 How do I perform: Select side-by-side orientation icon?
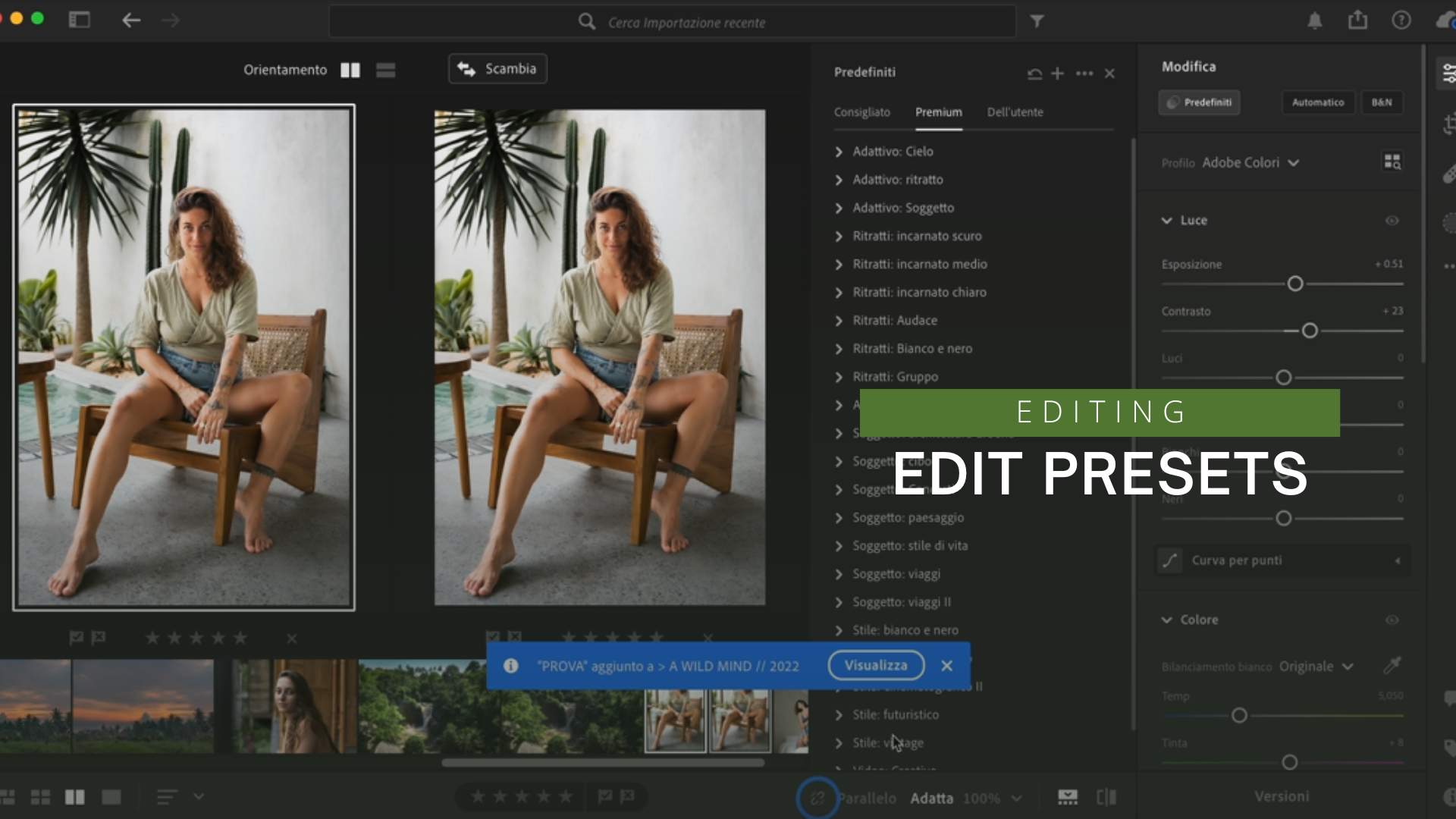[x=350, y=71]
